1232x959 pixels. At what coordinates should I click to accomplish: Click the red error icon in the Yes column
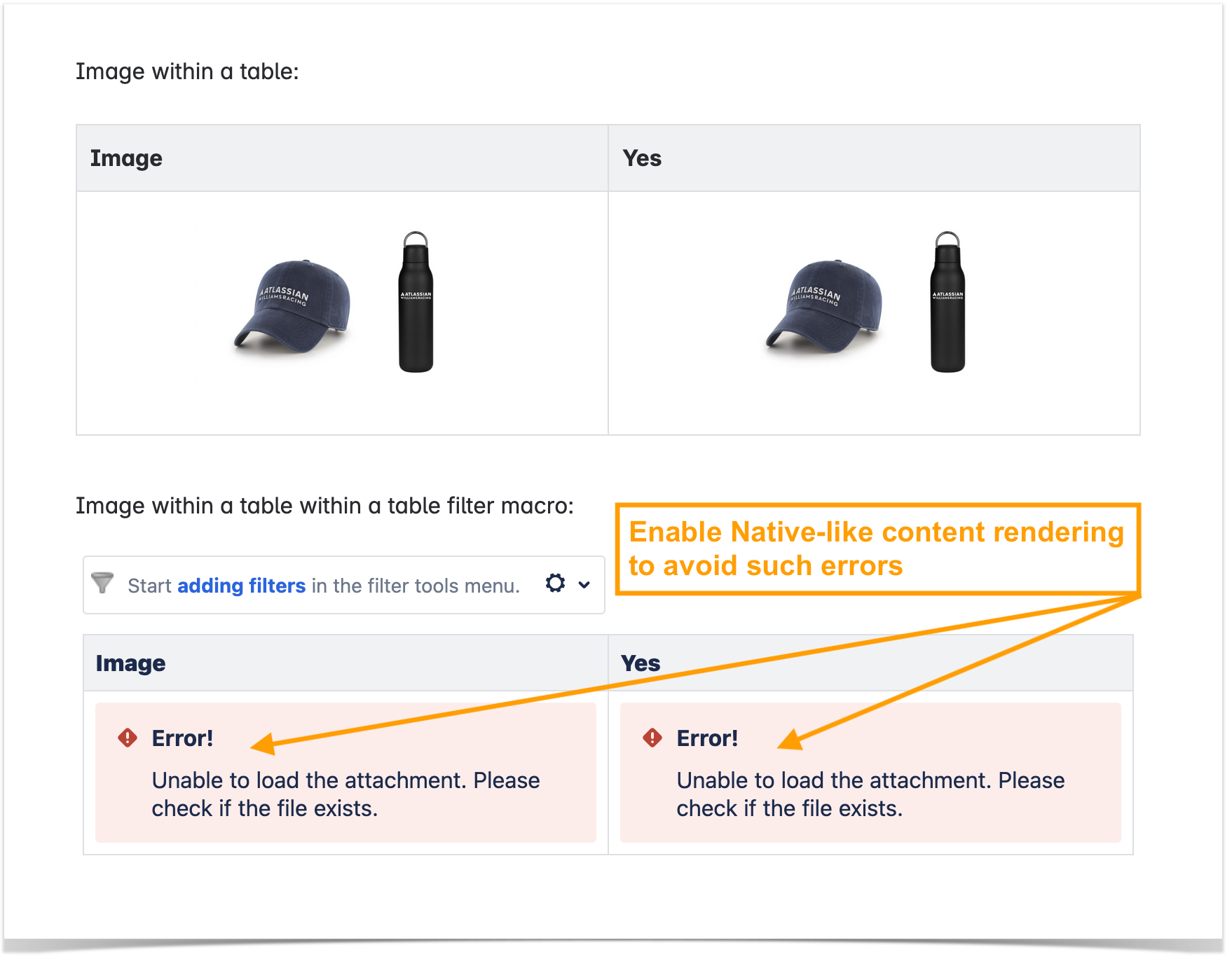(x=652, y=738)
